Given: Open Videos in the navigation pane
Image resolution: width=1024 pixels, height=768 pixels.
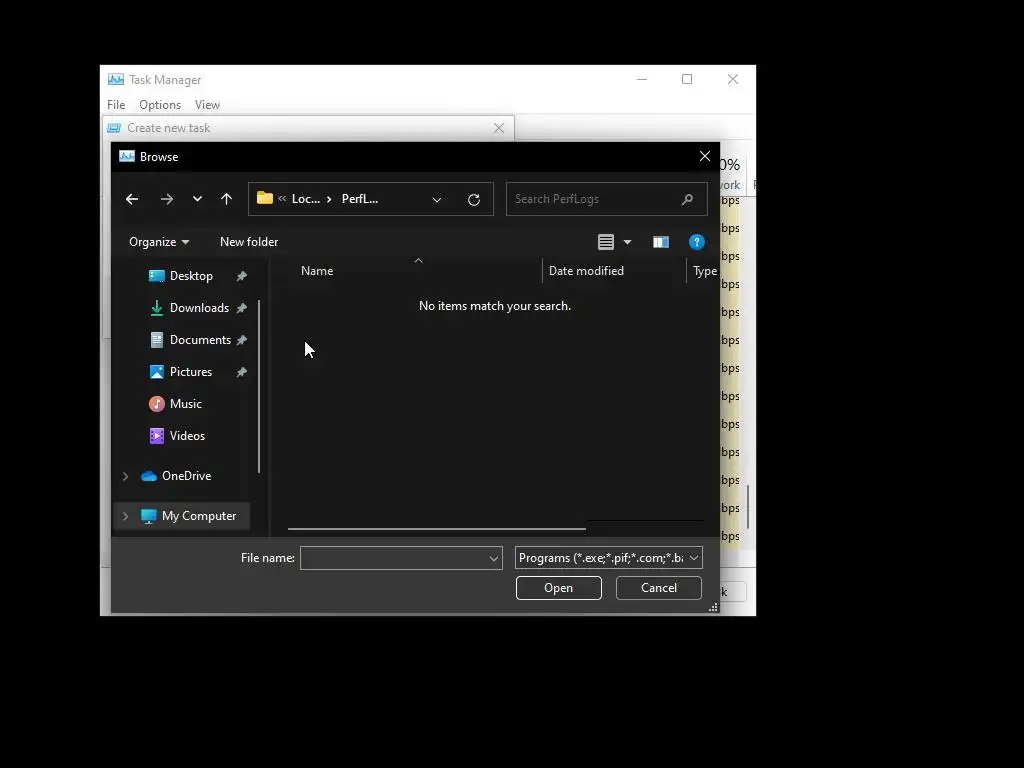Looking at the screenshot, I should 187,436.
